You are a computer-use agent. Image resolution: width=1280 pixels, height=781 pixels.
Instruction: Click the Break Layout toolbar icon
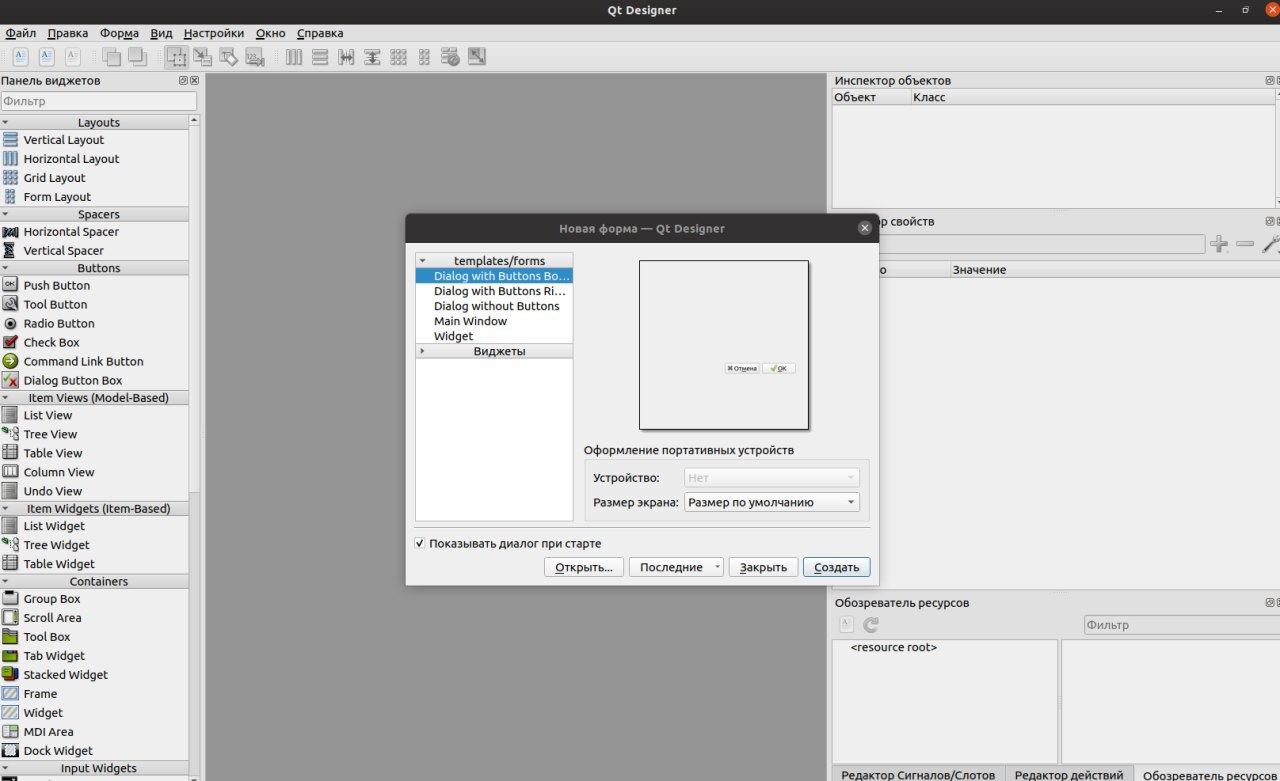coord(450,57)
